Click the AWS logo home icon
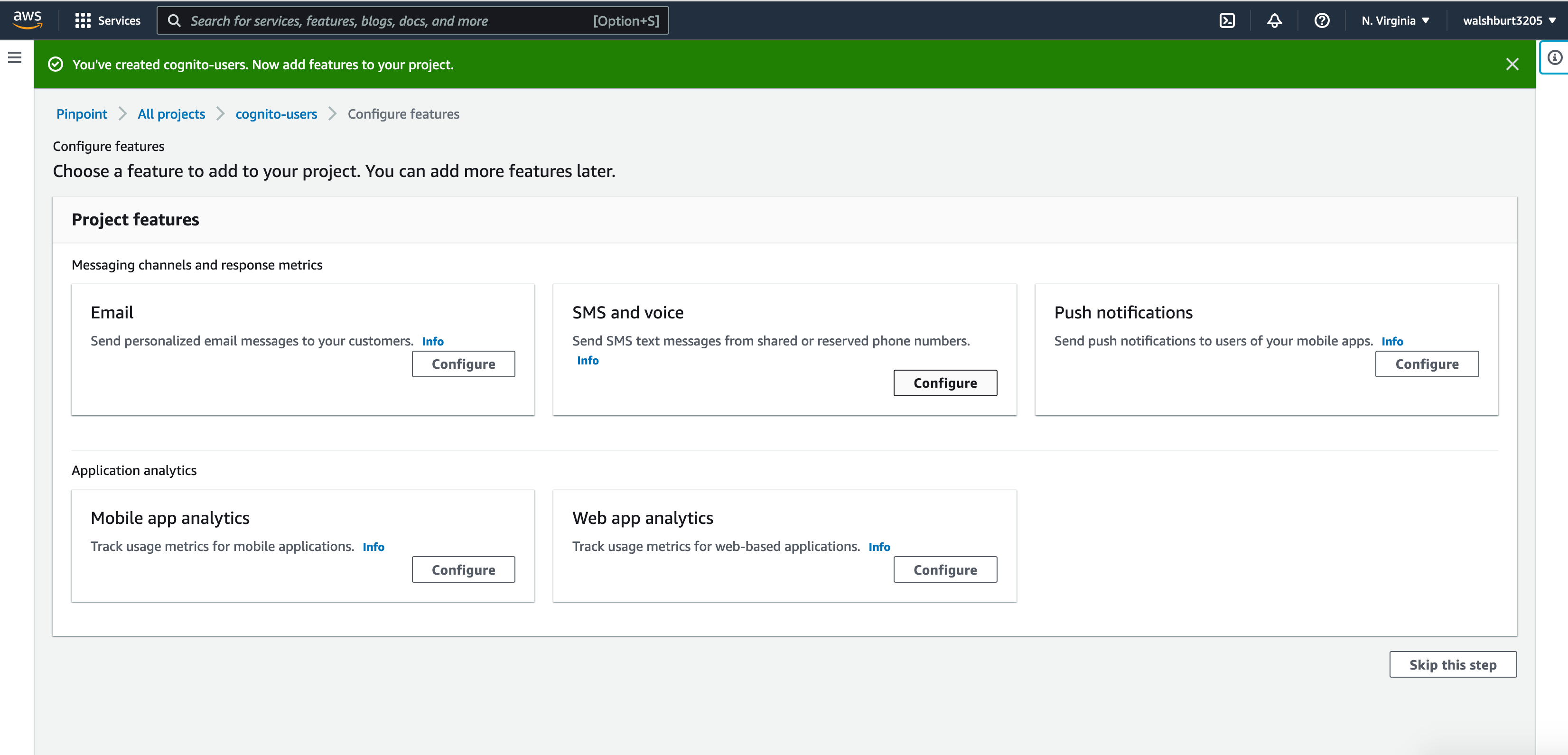 (28, 19)
